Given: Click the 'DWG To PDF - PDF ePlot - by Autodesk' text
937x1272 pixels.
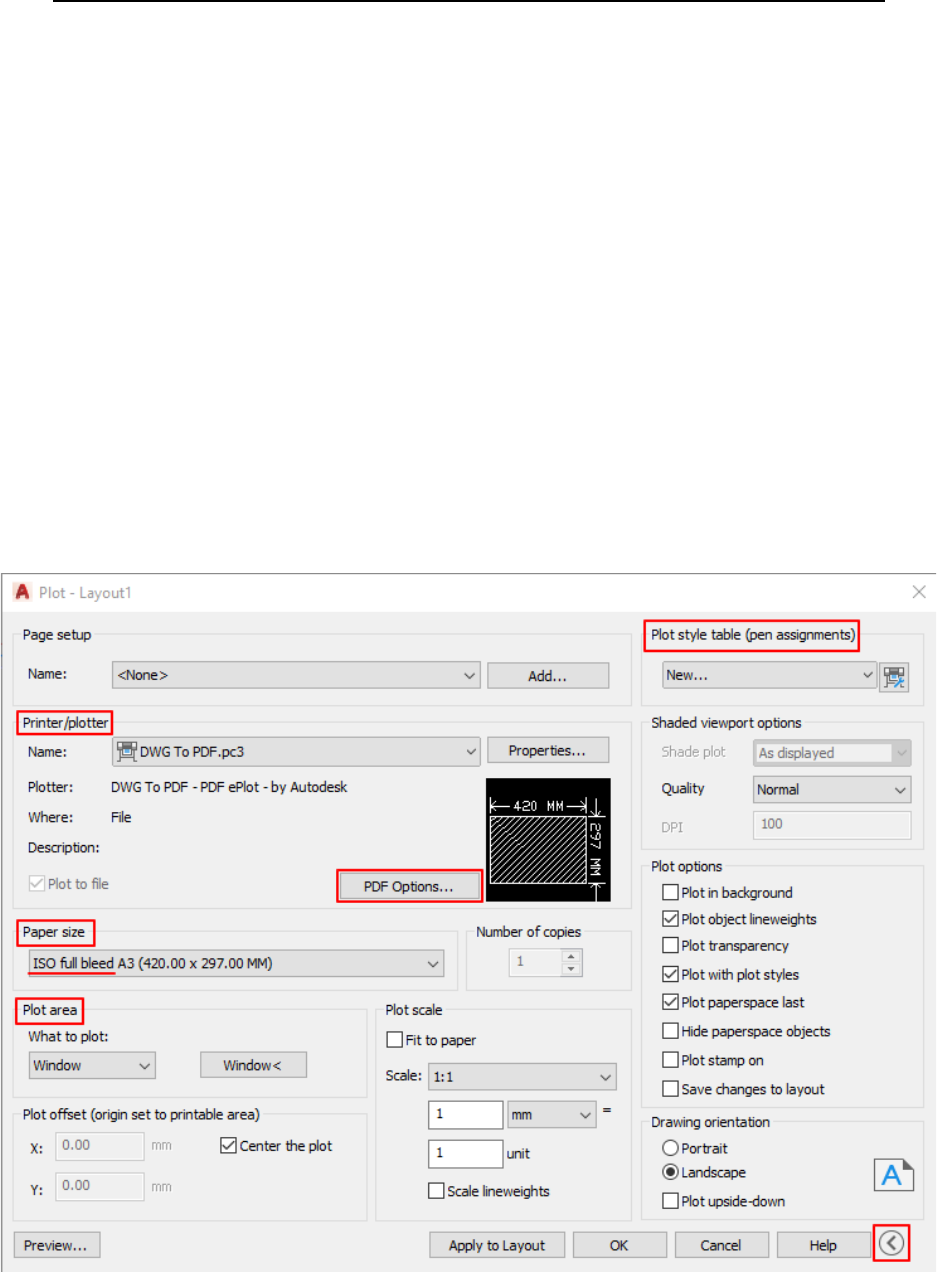Looking at the screenshot, I should 229,787.
